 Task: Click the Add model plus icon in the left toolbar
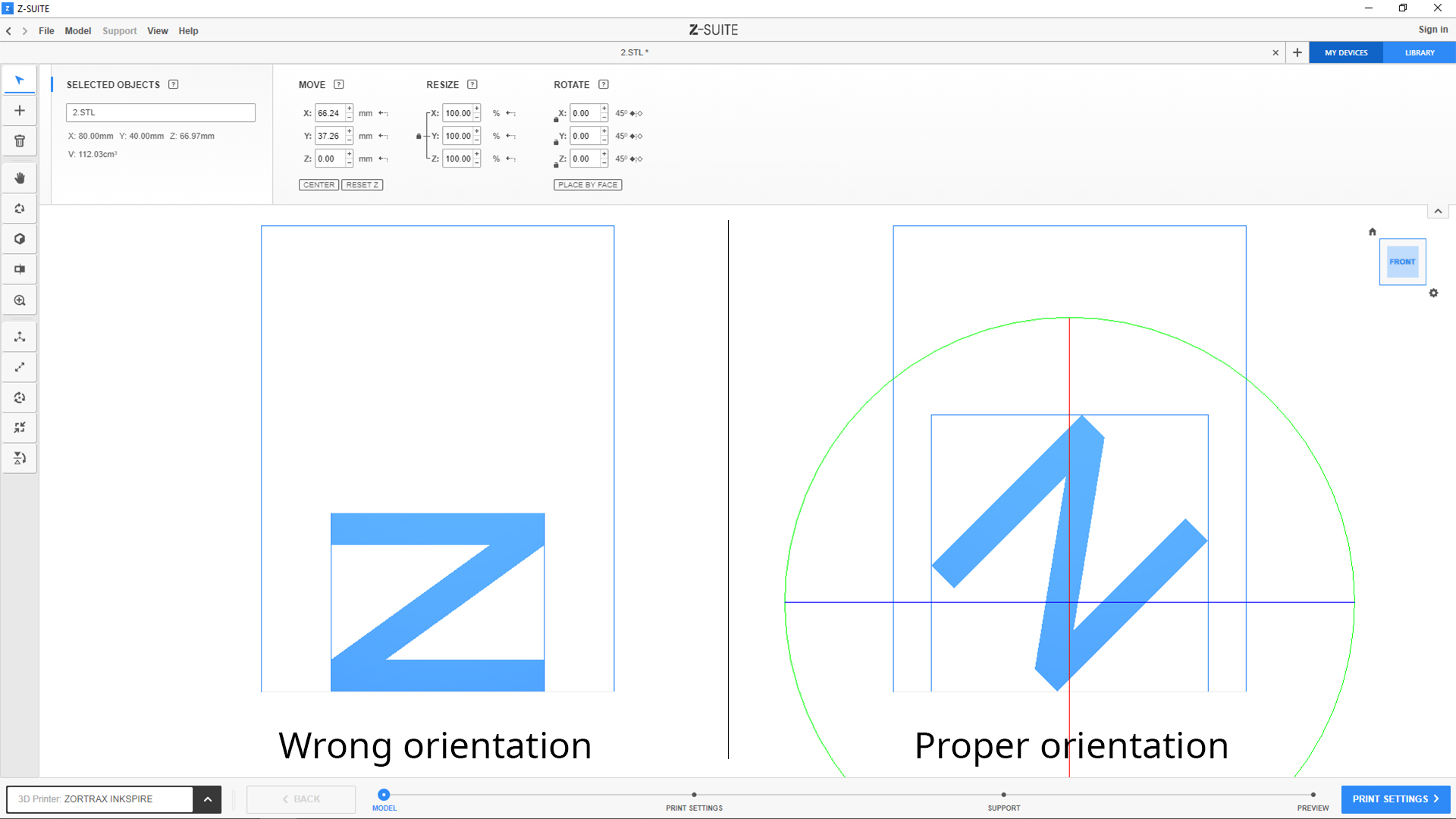tap(20, 111)
